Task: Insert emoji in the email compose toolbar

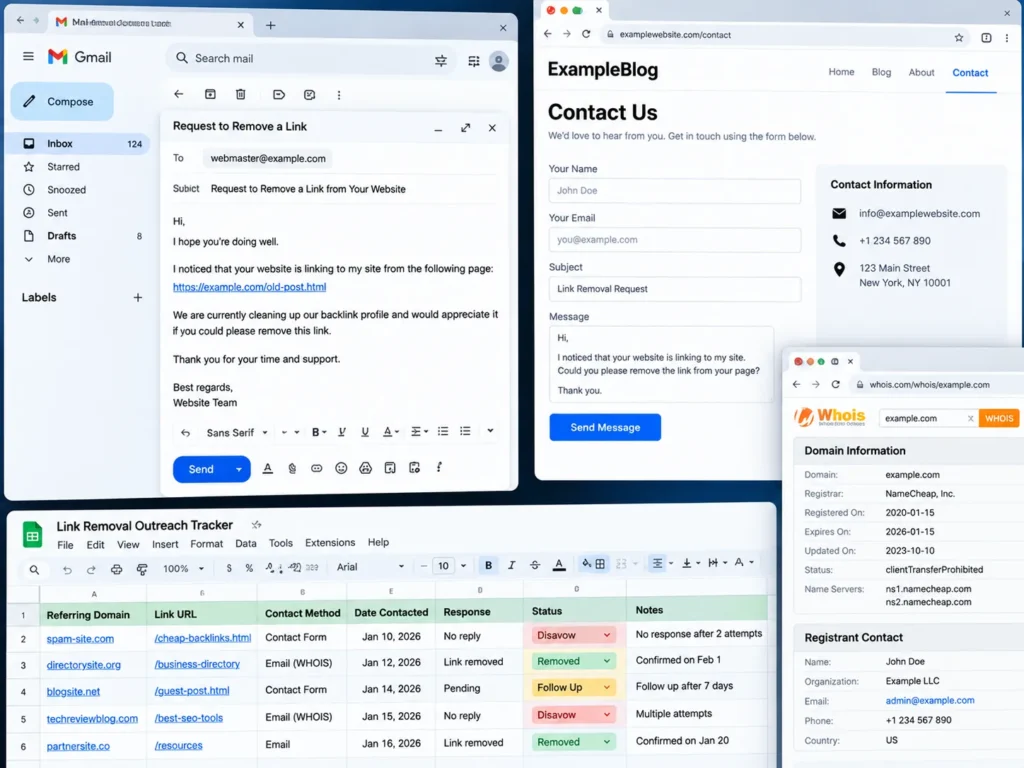Action: pyautogui.click(x=341, y=468)
